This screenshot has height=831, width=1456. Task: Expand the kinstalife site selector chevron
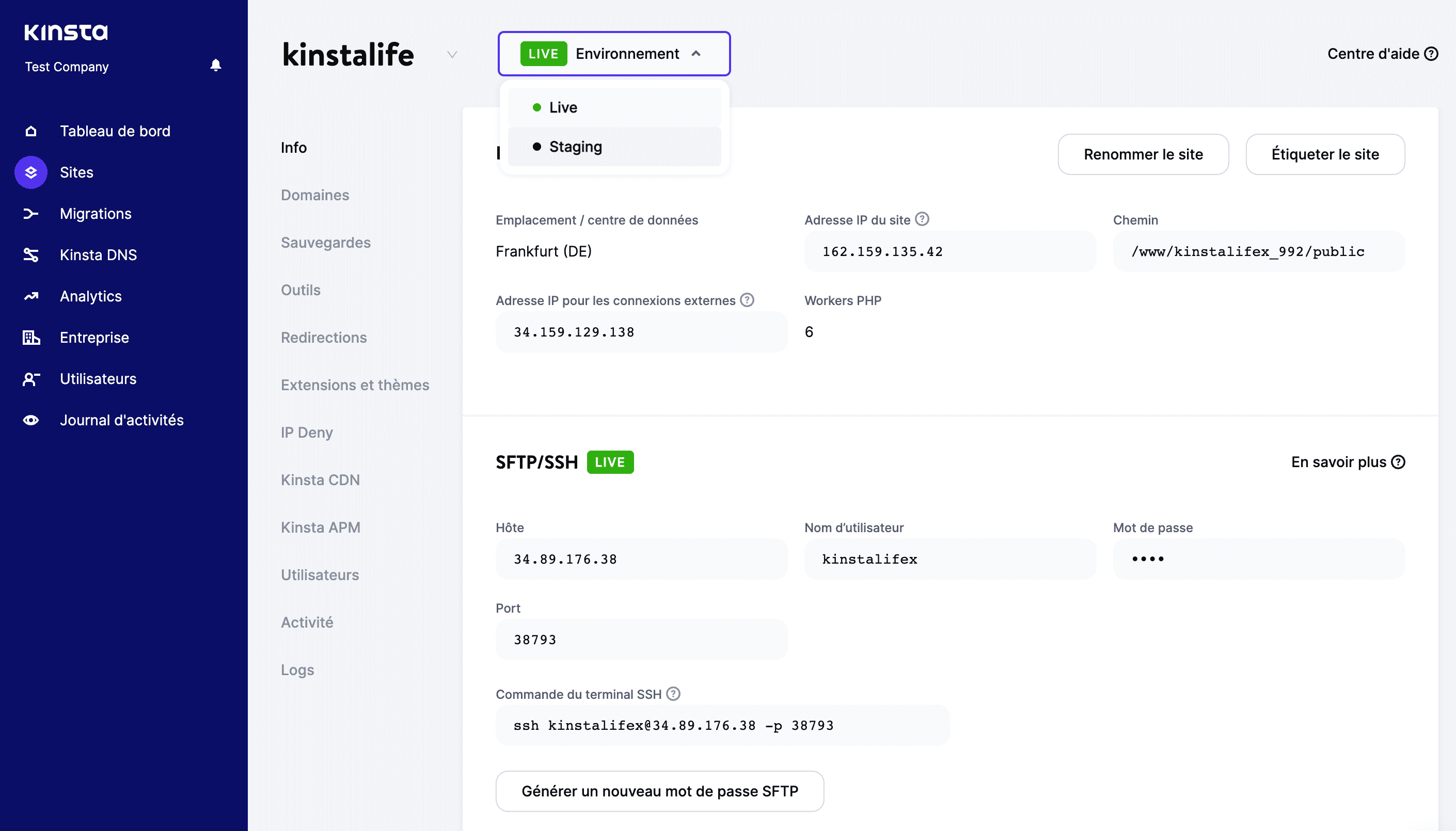click(x=451, y=54)
